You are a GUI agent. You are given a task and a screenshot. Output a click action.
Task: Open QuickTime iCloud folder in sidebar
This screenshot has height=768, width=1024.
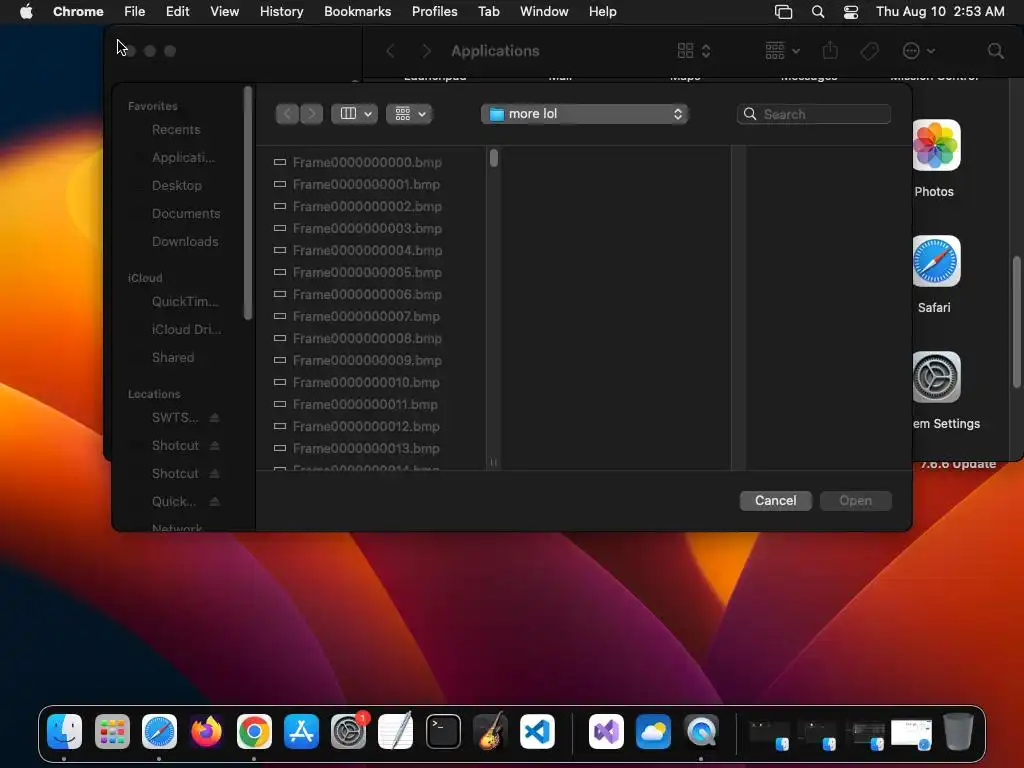[x=185, y=302]
